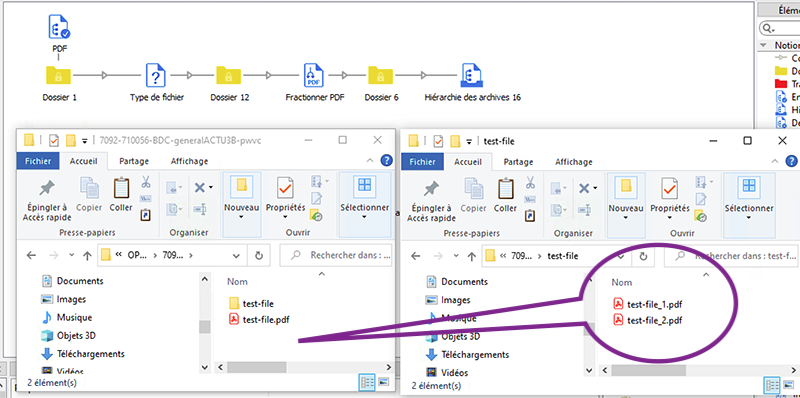The height and width of the screenshot is (398, 800).
Task: Open Fichier menu in test-file window
Action: (422, 162)
